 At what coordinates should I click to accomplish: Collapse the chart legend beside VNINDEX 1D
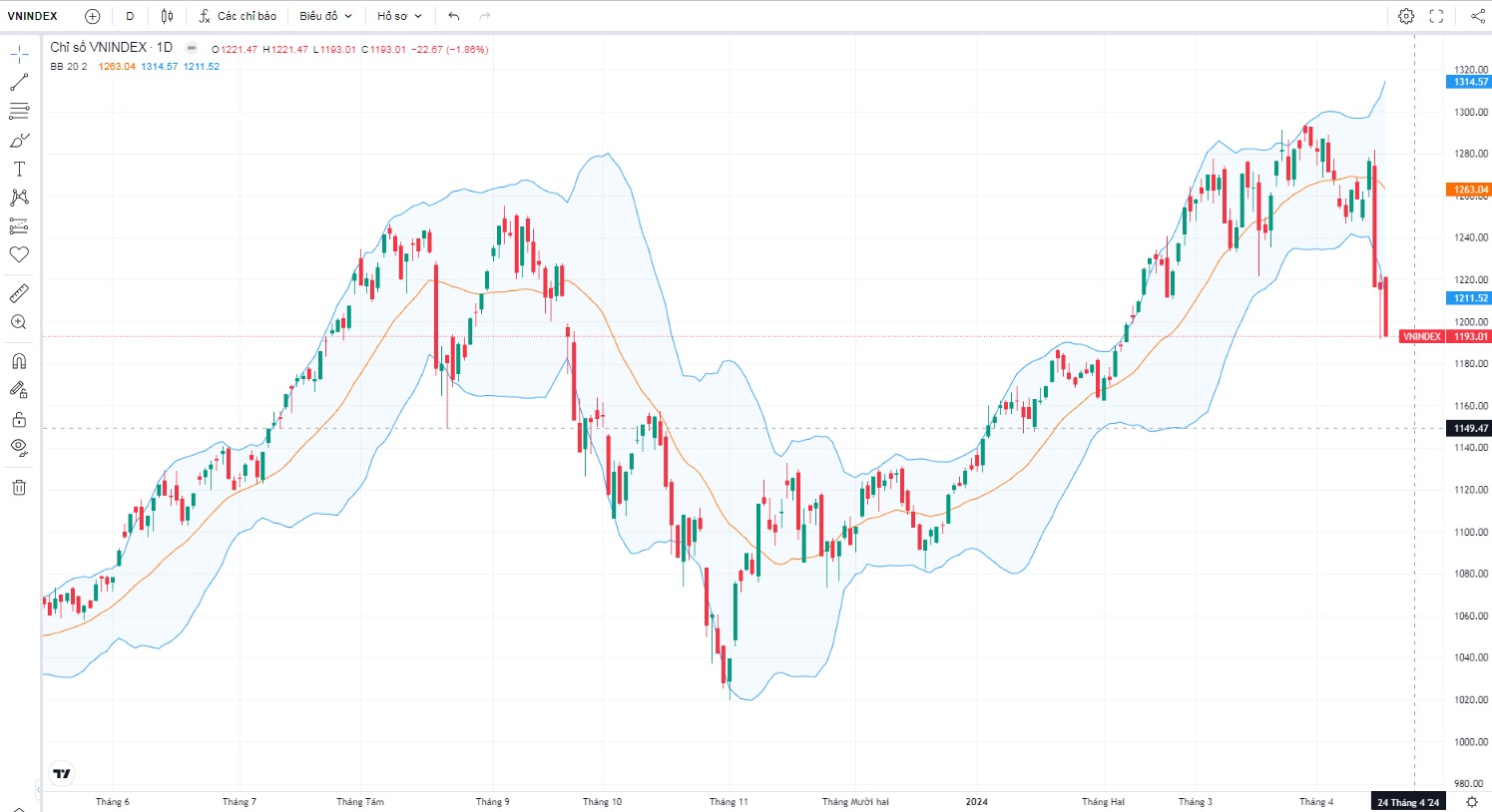point(192,48)
